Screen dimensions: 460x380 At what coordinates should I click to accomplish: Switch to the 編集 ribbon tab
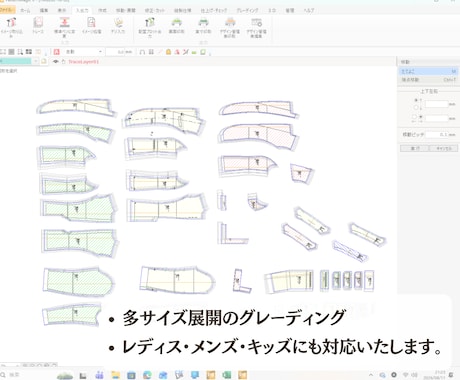(x=44, y=10)
